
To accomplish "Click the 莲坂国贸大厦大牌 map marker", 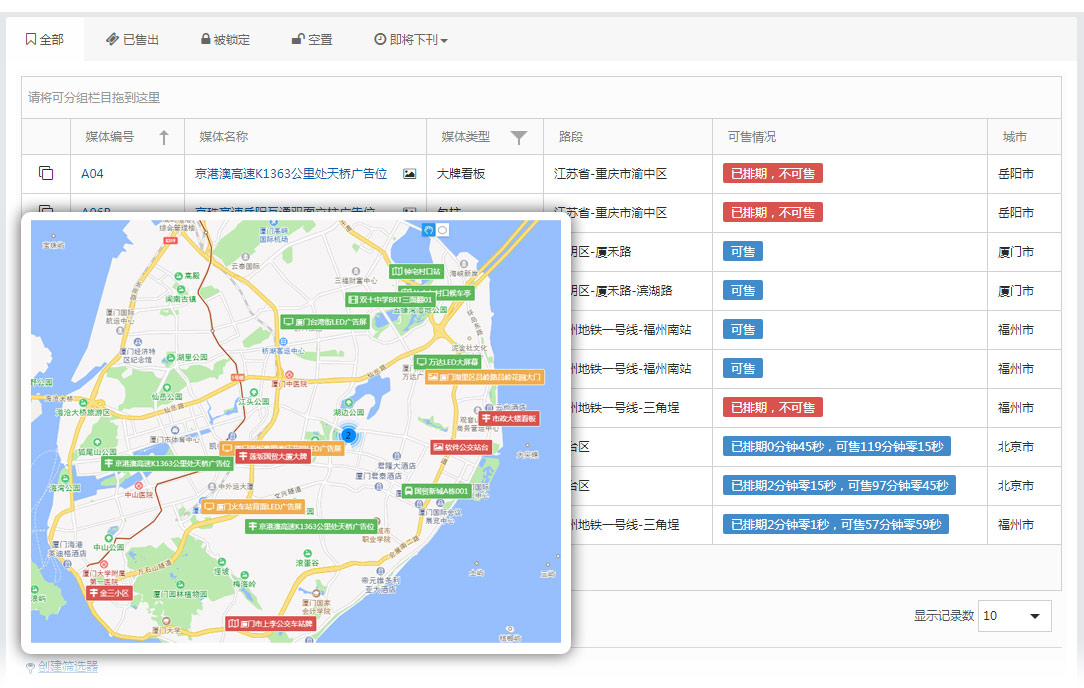I will [x=272, y=456].
